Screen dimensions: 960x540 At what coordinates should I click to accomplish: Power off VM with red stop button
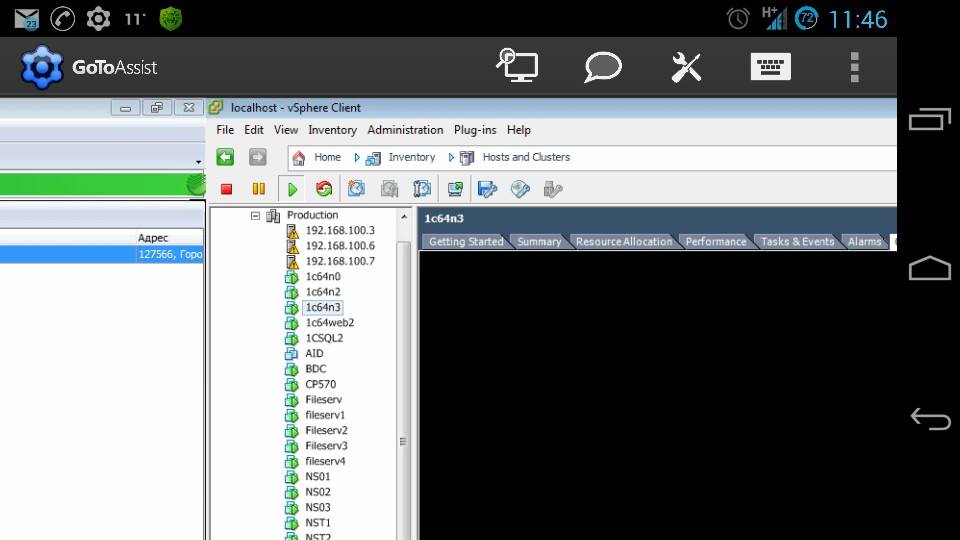pos(227,189)
